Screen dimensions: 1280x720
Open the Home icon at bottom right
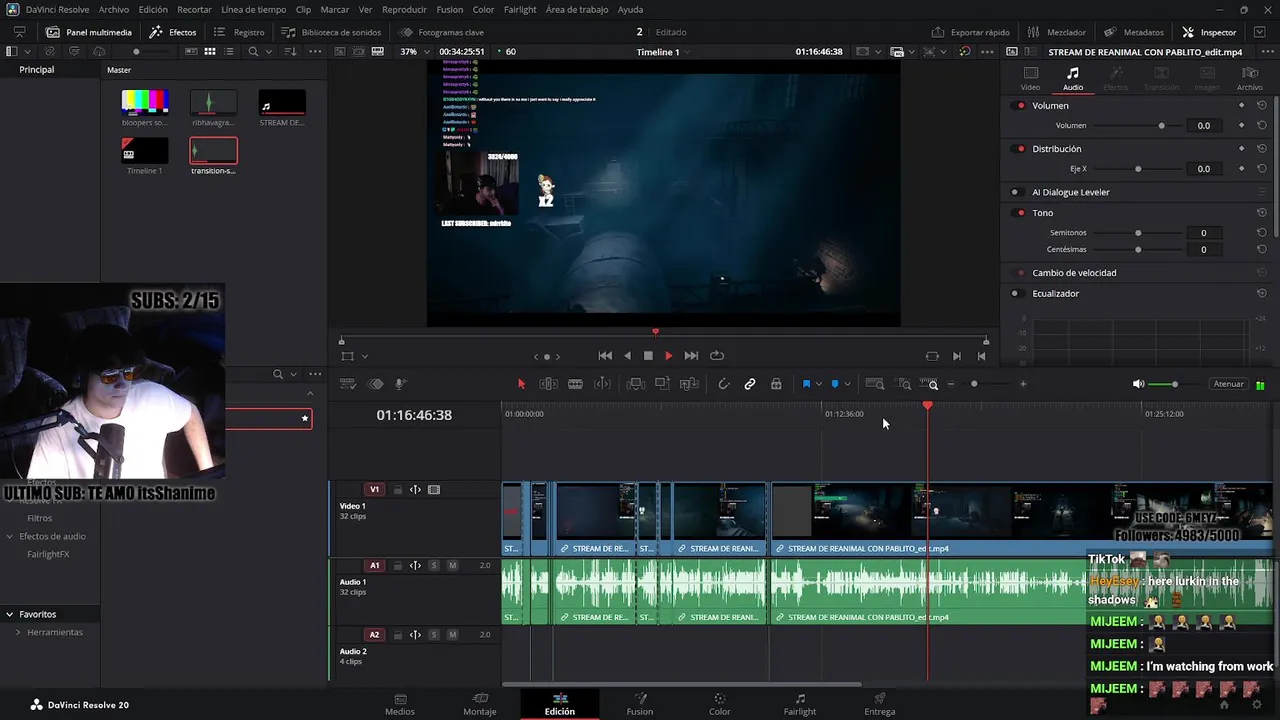pos(1223,704)
